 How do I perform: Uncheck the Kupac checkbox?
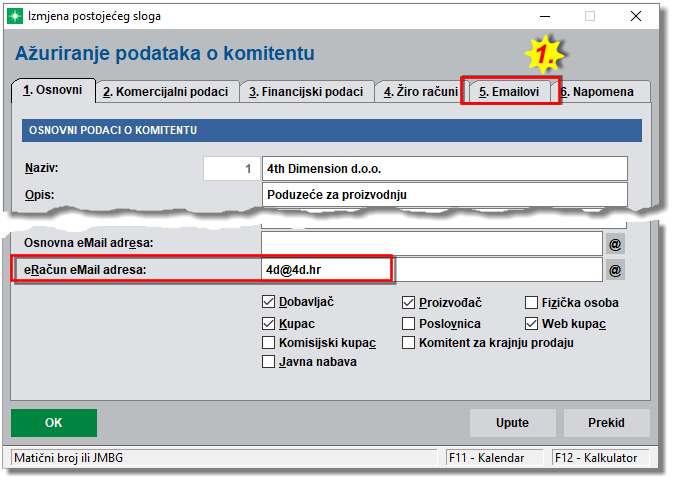coord(268,323)
